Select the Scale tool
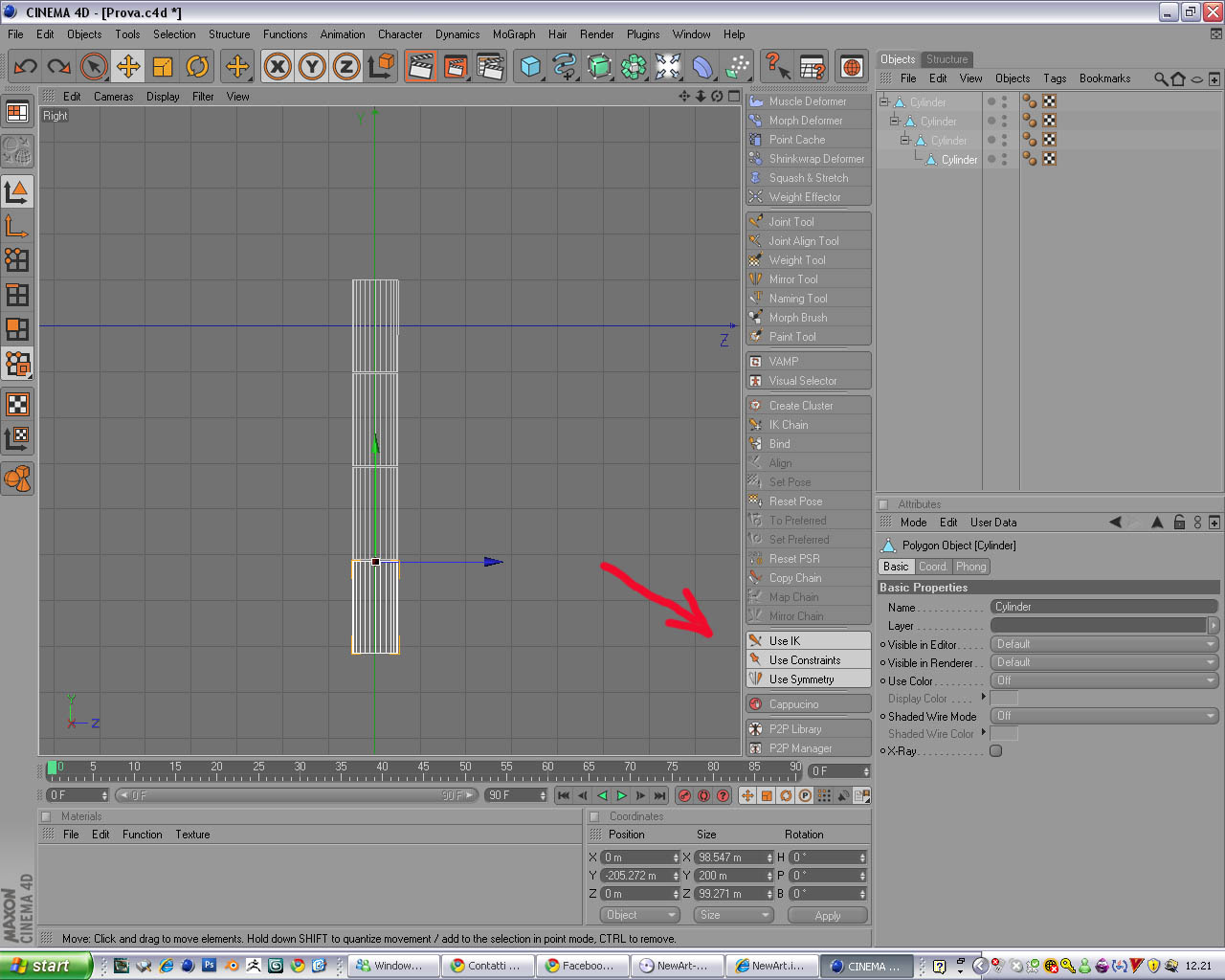This screenshot has width=1225, height=980. coord(163,66)
